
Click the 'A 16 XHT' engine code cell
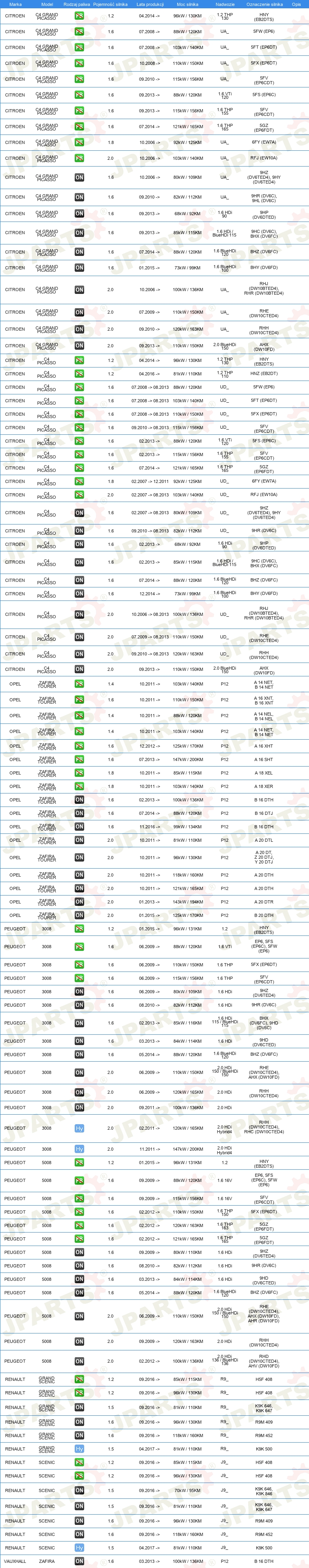(x=264, y=746)
